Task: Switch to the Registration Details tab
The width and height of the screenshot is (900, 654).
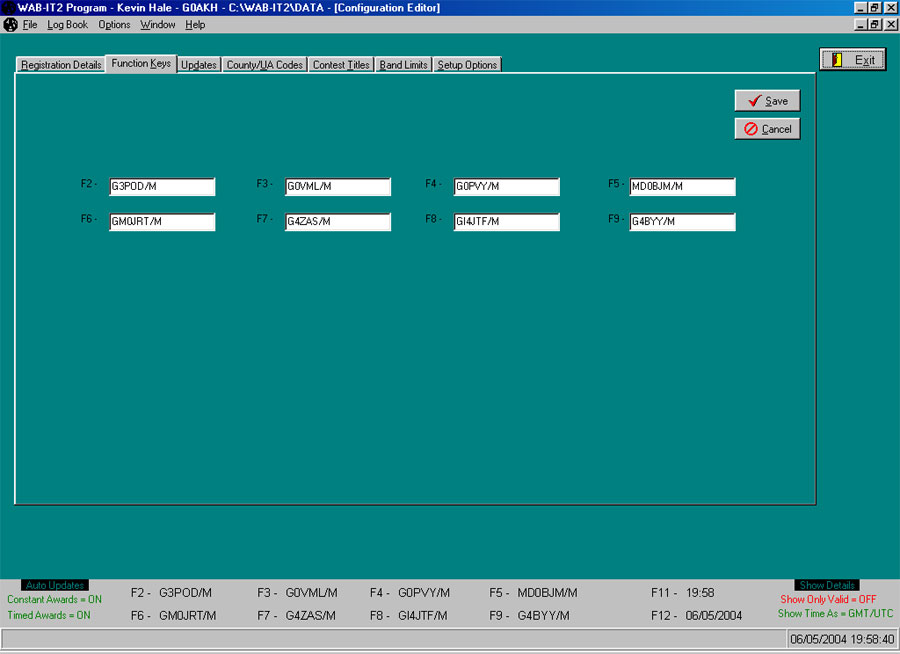Action: coord(59,63)
